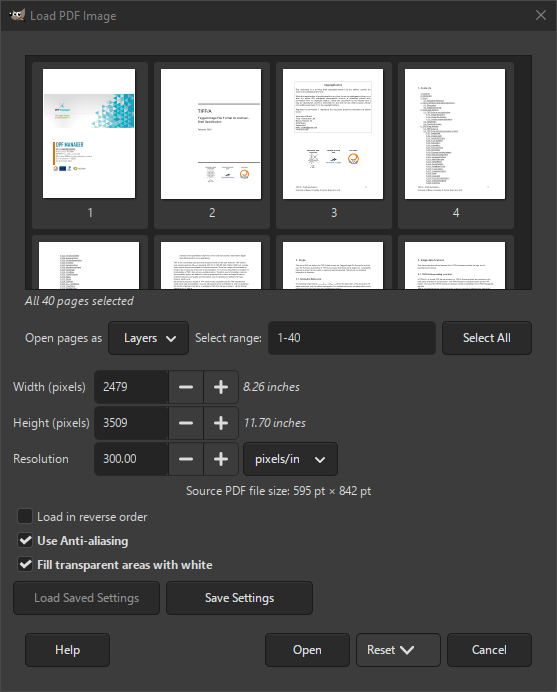This screenshot has width=557, height=692.
Task: Click the Source PDF file size text
Action: (x=278, y=491)
